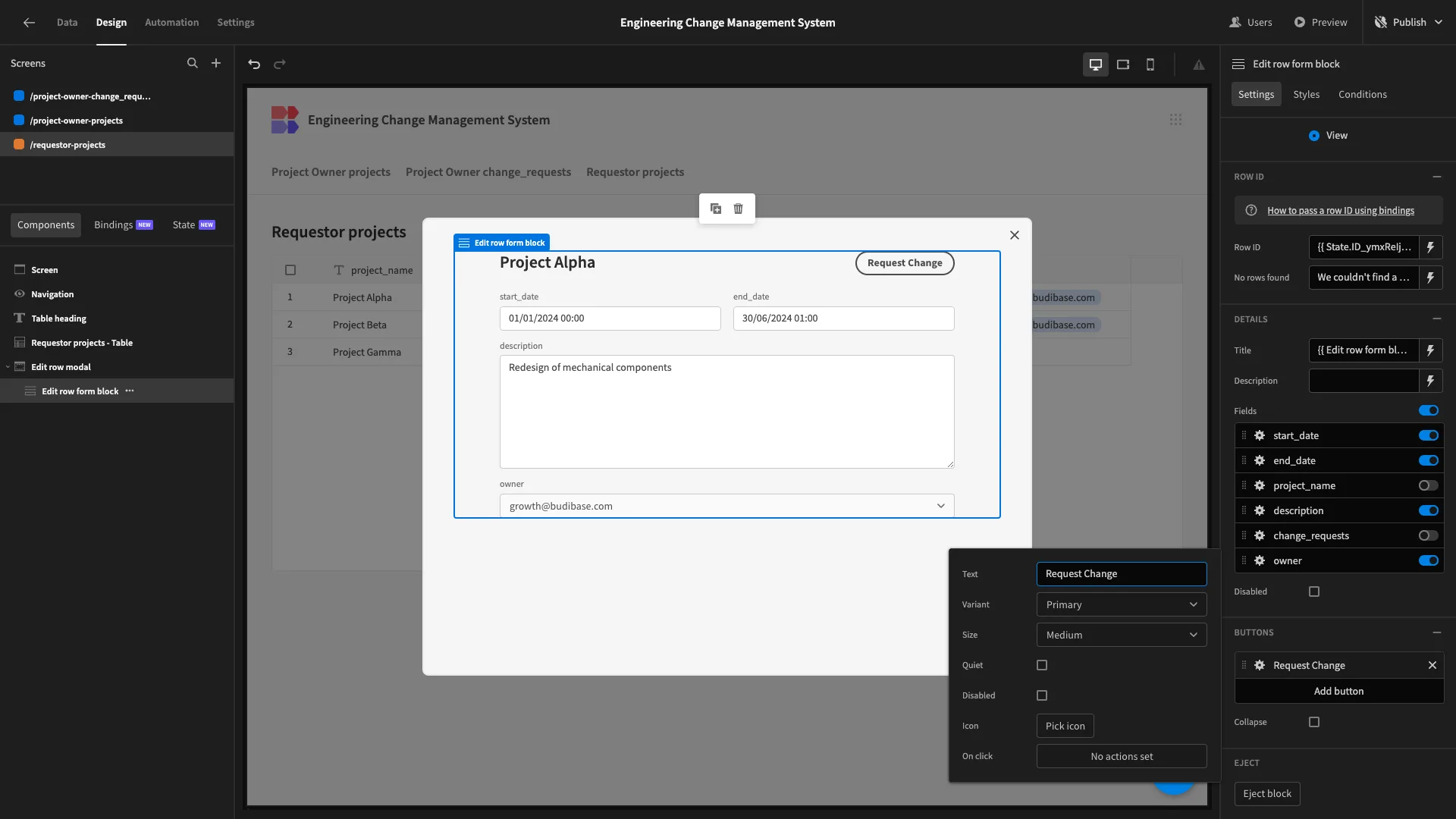Check the form Disabled checkbox in Details

coord(1314,591)
